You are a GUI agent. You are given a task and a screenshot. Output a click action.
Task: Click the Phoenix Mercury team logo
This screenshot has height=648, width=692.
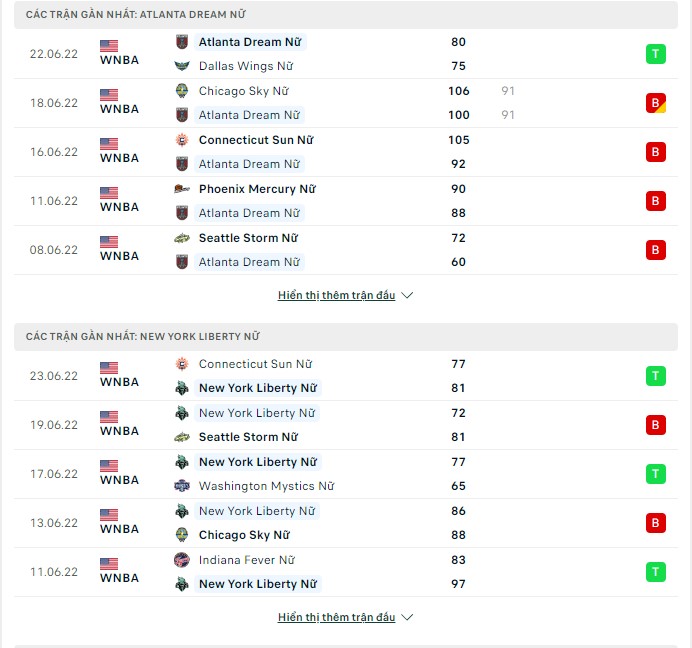tap(182, 189)
